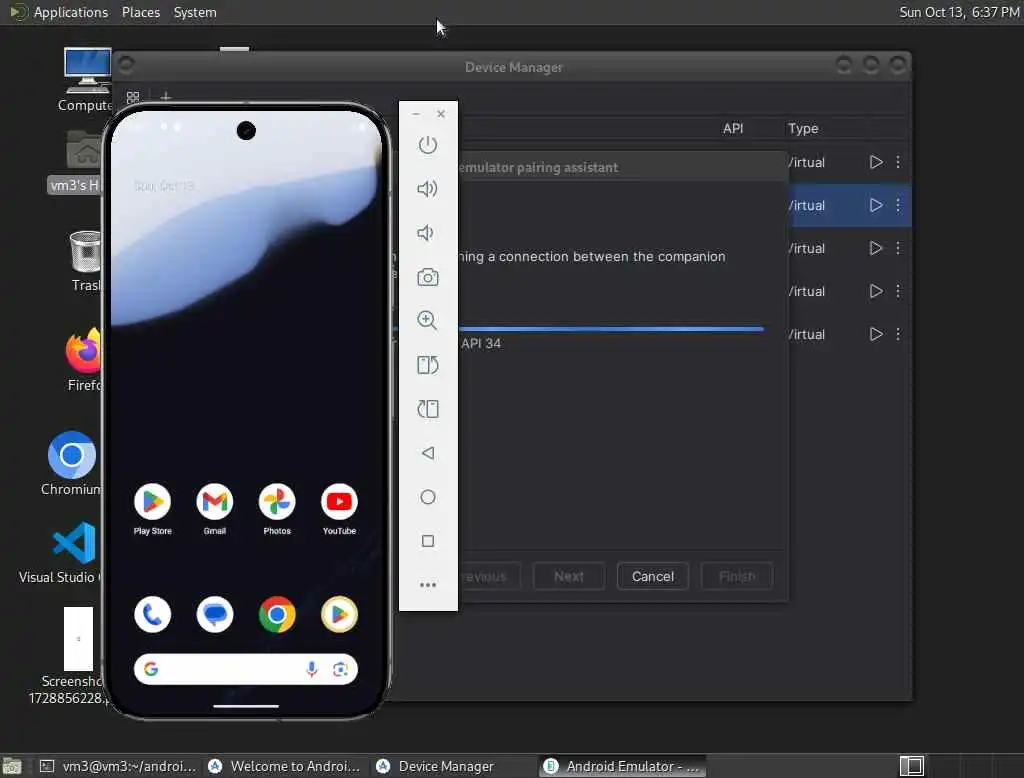The image size is (1024, 778).
Task: Open the Chromium desktop icon
Action: pos(71,463)
